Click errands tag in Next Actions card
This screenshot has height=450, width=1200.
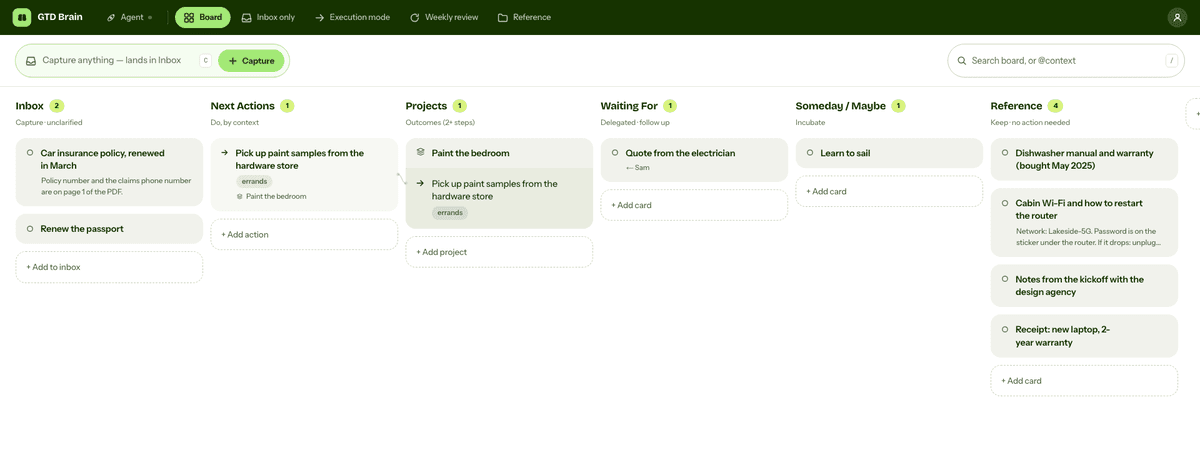pos(254,182)
